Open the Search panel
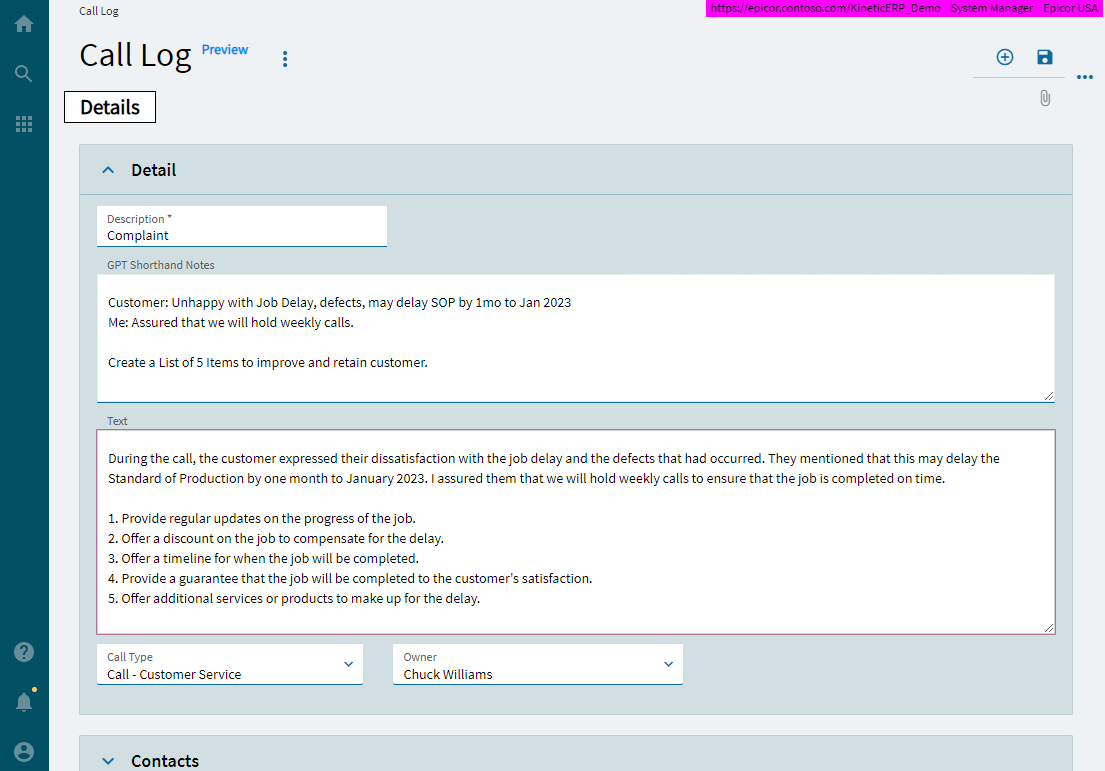1105x771 pixels. coord(23,72)
